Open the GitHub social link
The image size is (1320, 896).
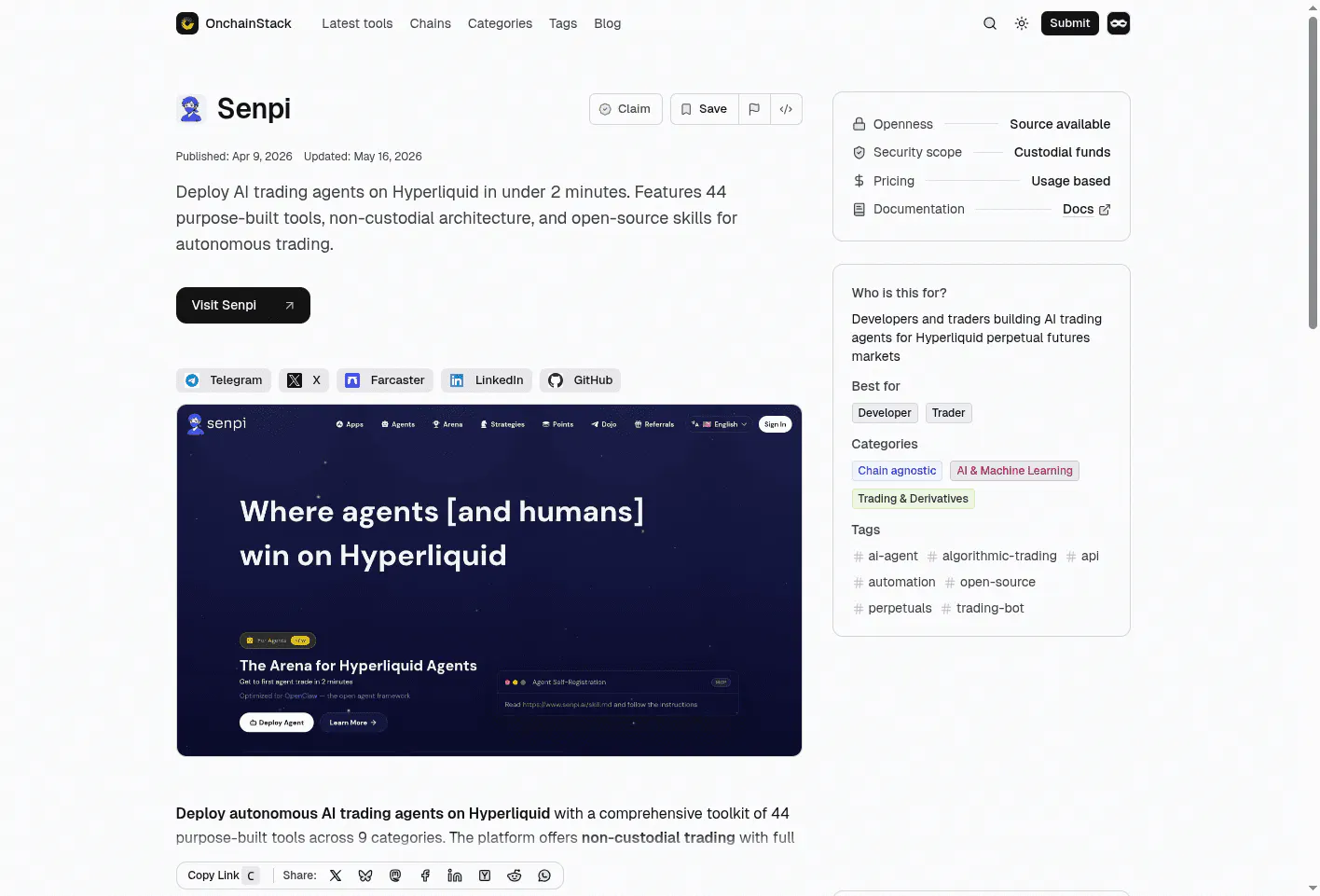click(580, 380)
